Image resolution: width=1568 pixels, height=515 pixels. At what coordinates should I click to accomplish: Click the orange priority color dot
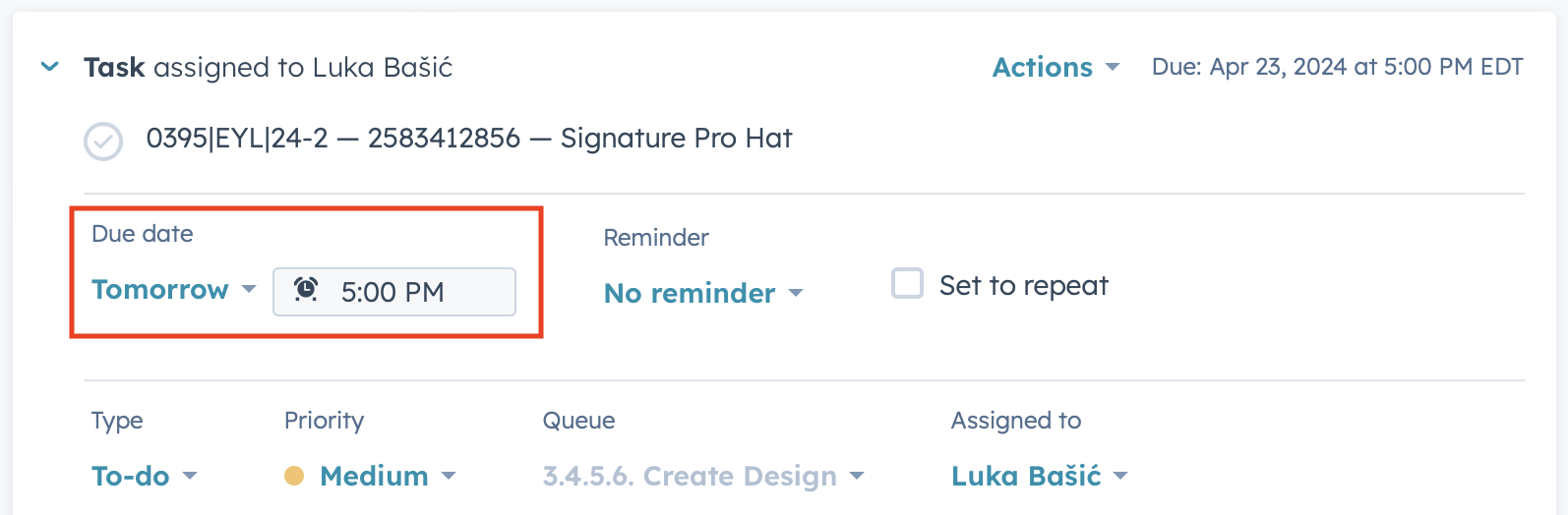click(294, 477)
